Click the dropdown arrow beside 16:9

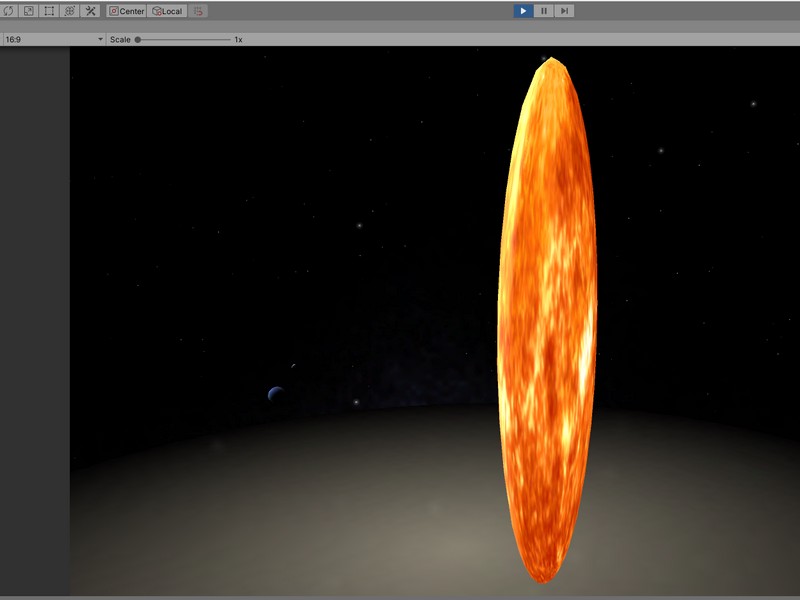101,38
